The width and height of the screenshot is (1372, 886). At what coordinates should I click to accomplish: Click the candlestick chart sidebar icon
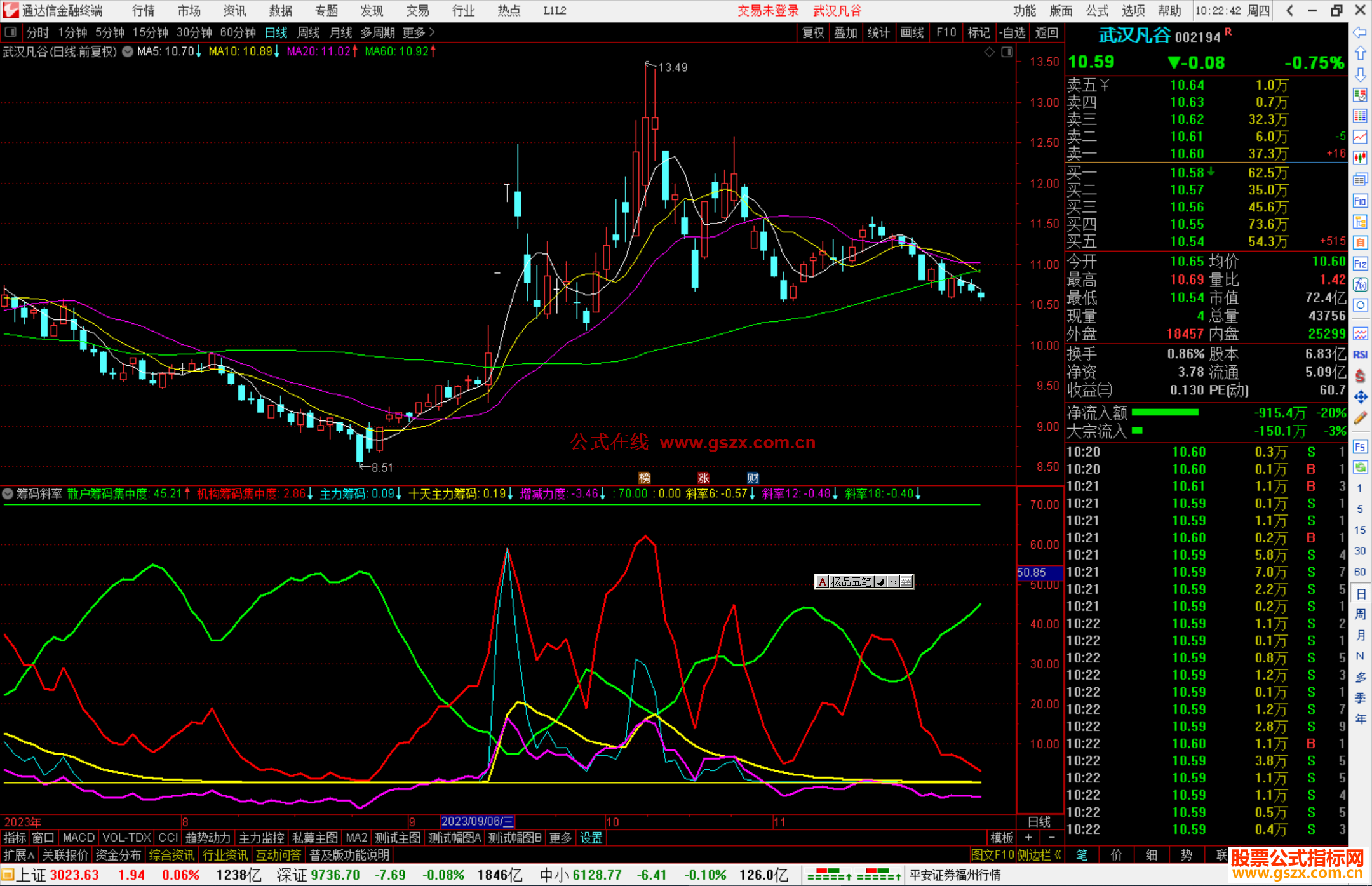coord(1360,158)
